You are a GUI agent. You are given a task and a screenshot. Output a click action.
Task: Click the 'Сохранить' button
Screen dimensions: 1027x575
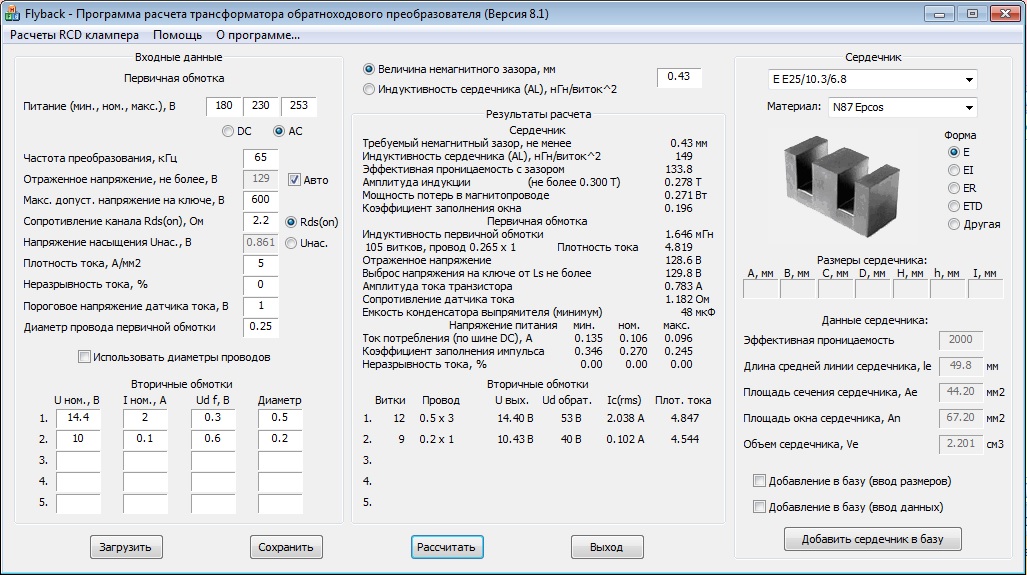(286, 547)
